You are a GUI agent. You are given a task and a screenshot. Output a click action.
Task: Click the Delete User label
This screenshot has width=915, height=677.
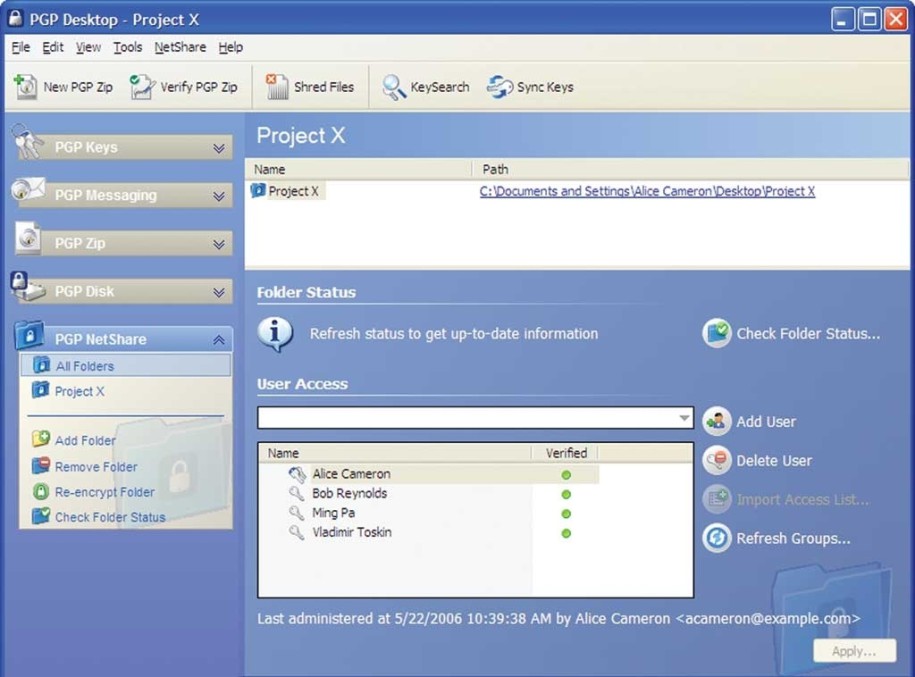pos(774,460)
